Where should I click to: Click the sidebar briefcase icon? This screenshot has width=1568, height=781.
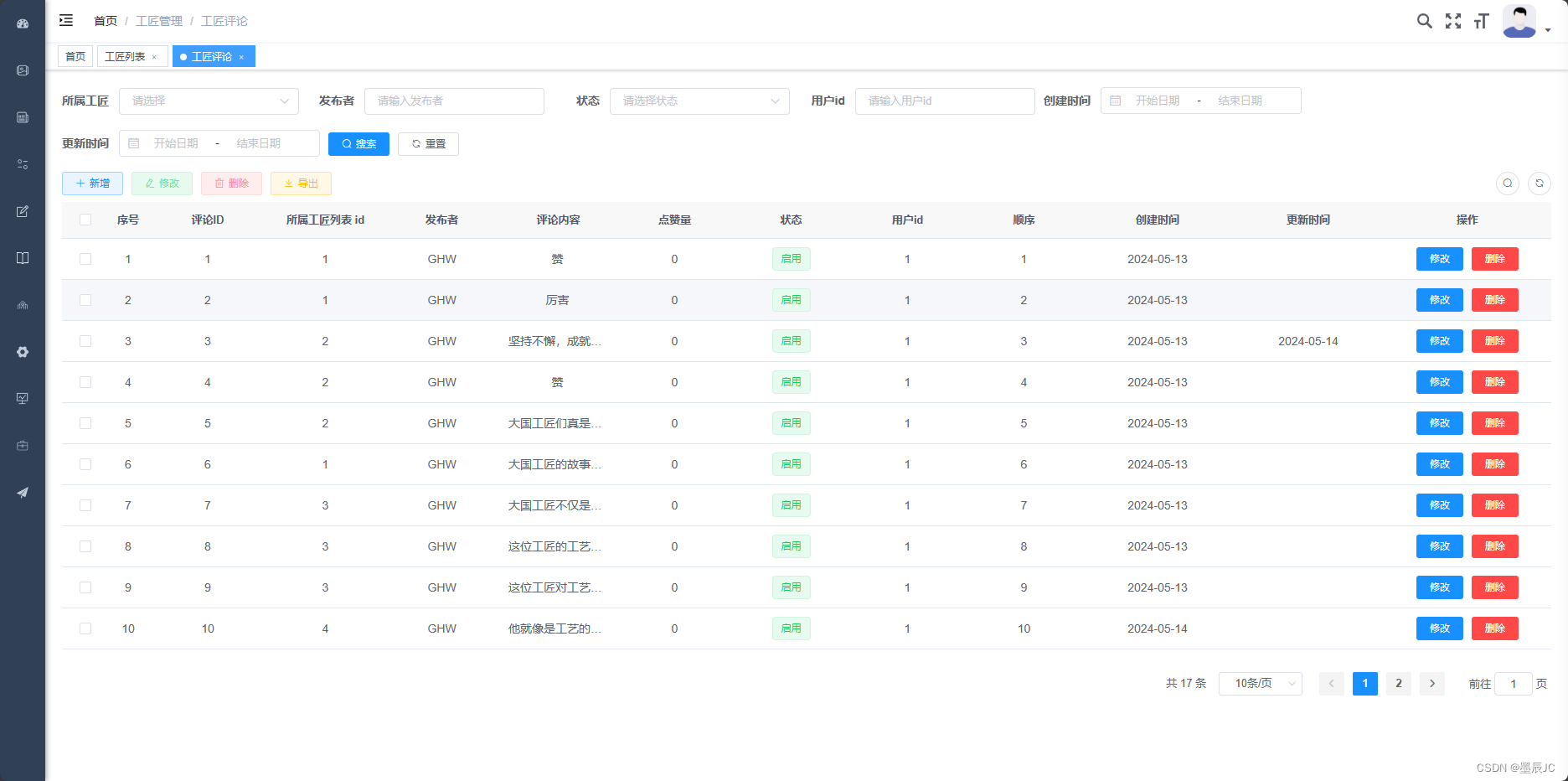click(23, 446)
